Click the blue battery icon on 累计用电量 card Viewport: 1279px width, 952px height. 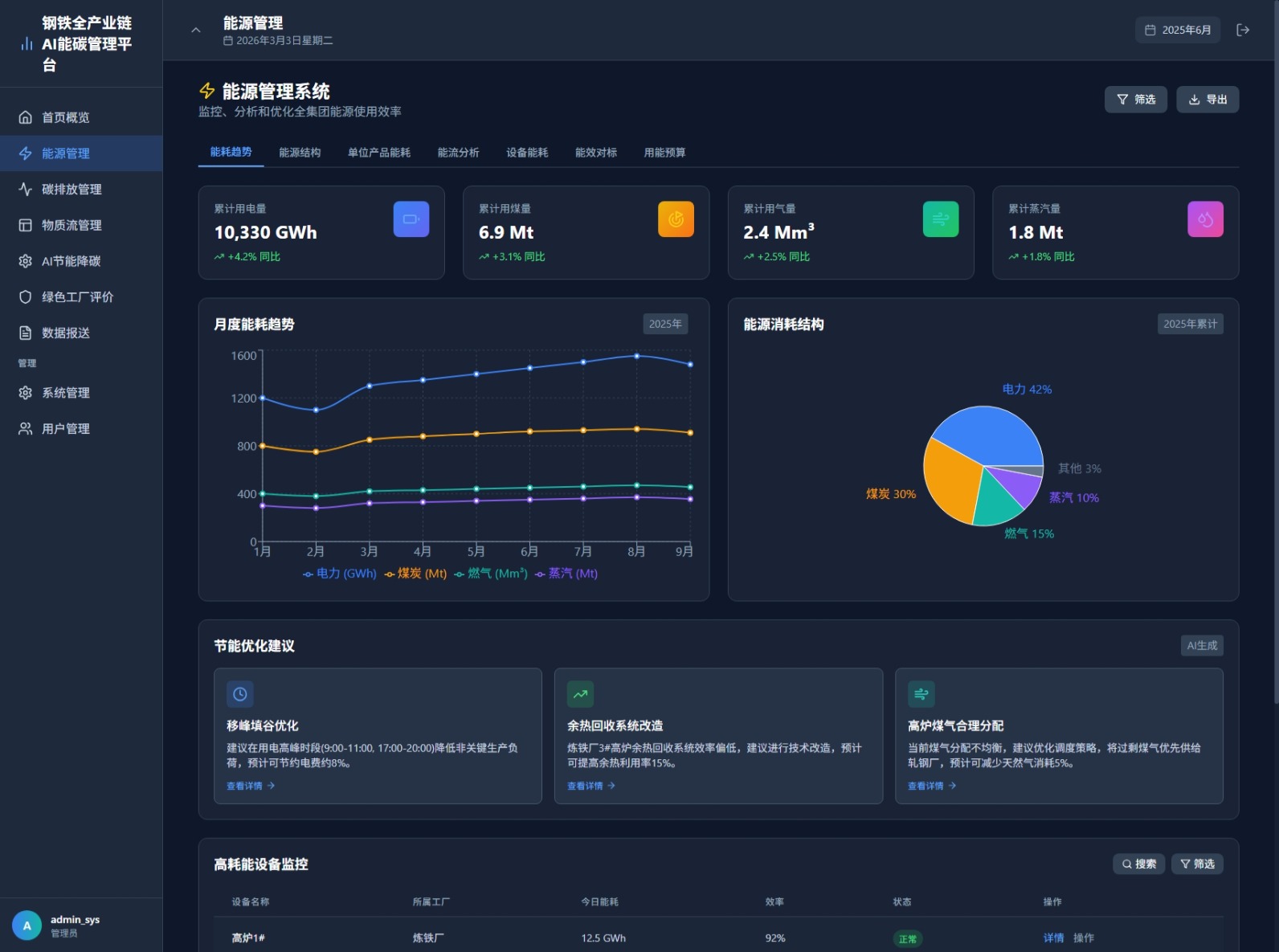click(x=411, y=219)
